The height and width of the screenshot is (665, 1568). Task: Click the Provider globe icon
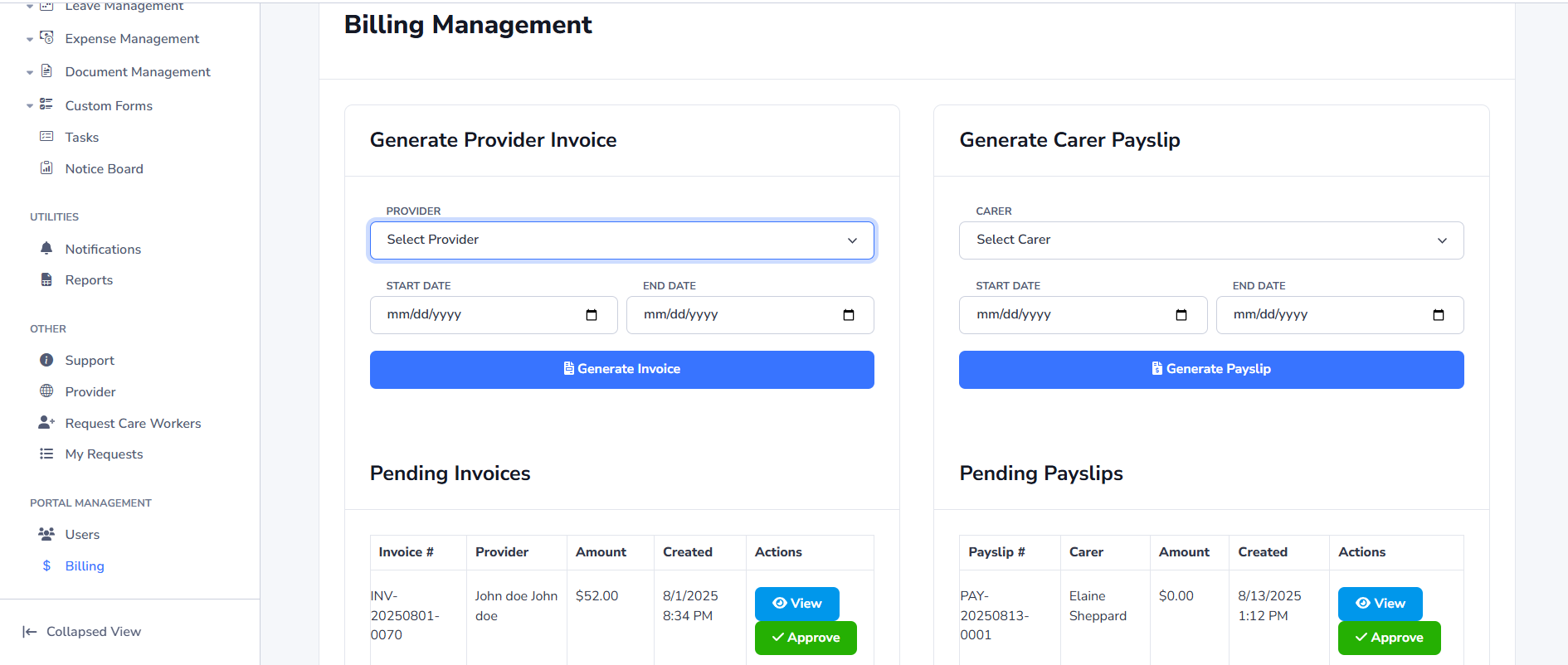pyautogui.click(x=46, y=391)
